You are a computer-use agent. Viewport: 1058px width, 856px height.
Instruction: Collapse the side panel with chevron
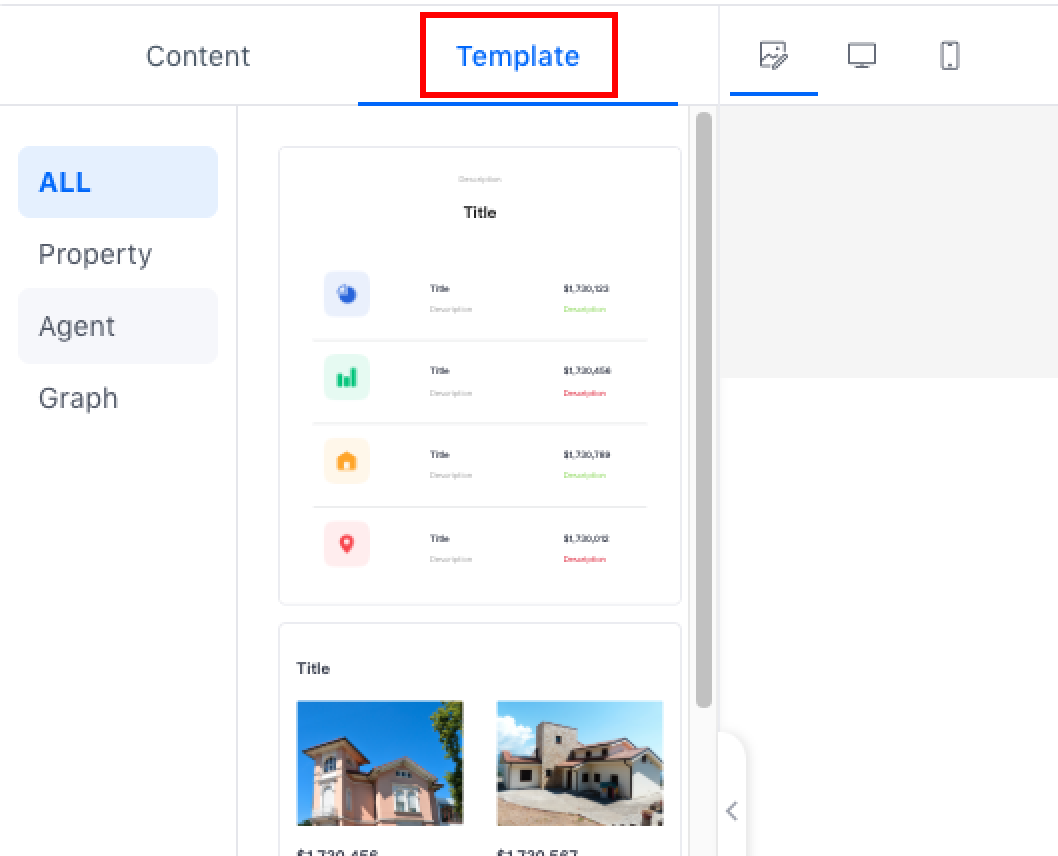point(731,810)
